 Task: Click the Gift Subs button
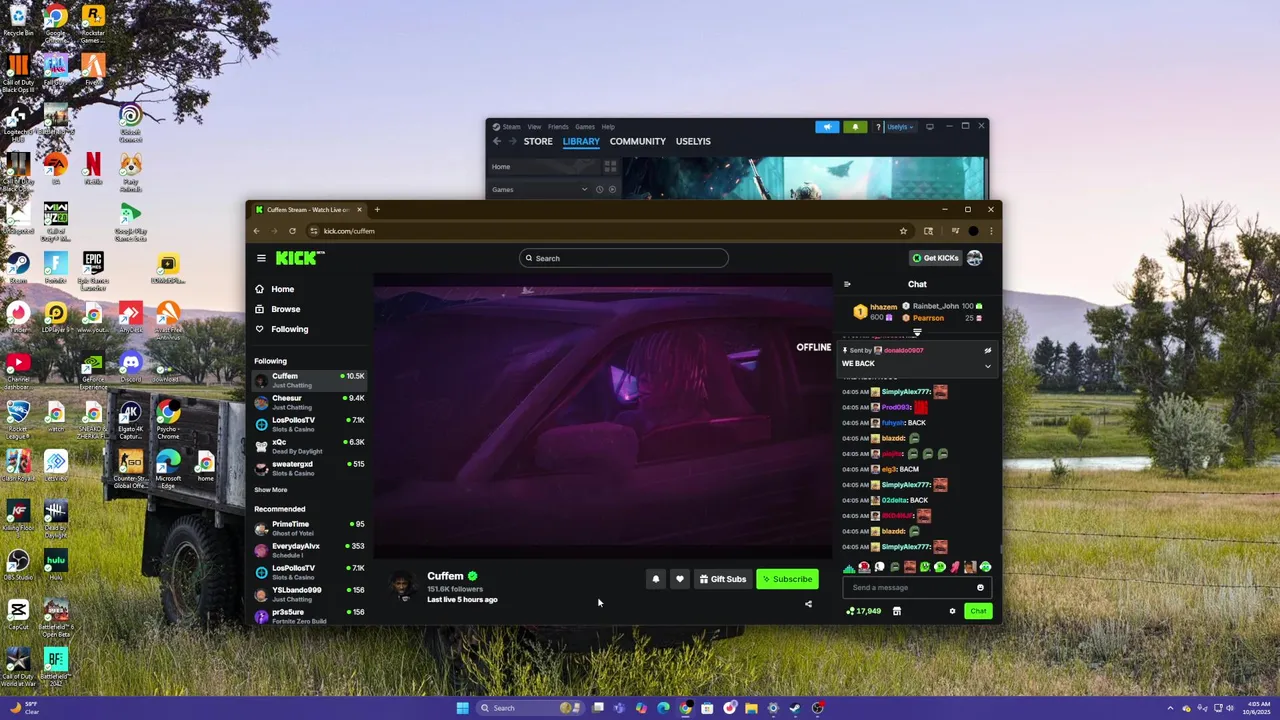pos(723,579)
